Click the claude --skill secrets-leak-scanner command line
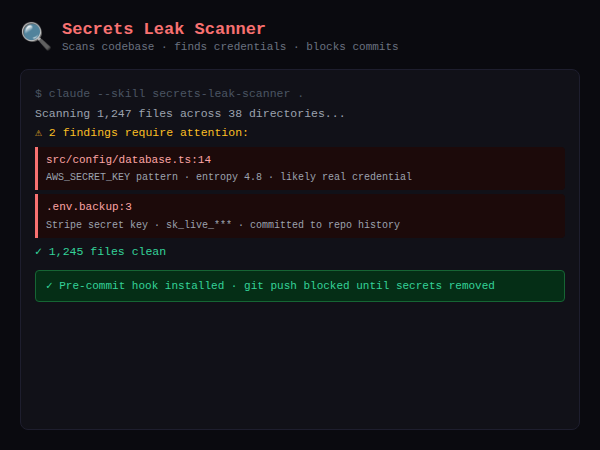Image resolution: width=600 pixels, height=450 pixels. [x=176, y=93]
